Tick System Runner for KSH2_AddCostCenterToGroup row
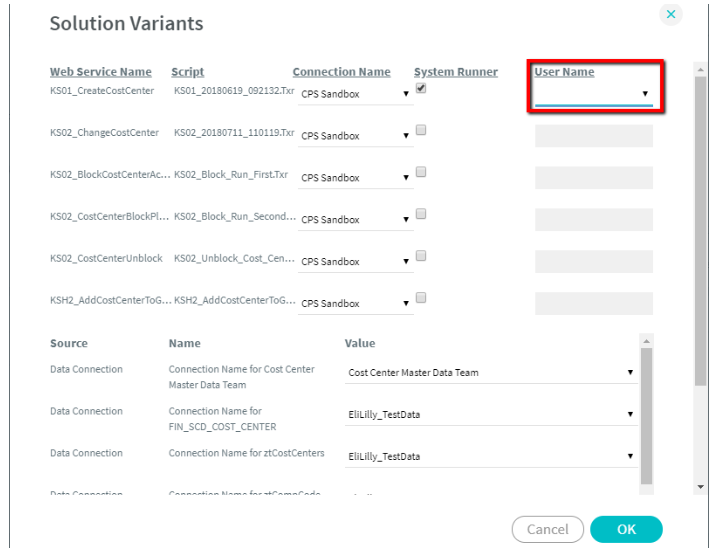Image resolution: width=715 pixels, height=548 pixels. click(421, 298)
